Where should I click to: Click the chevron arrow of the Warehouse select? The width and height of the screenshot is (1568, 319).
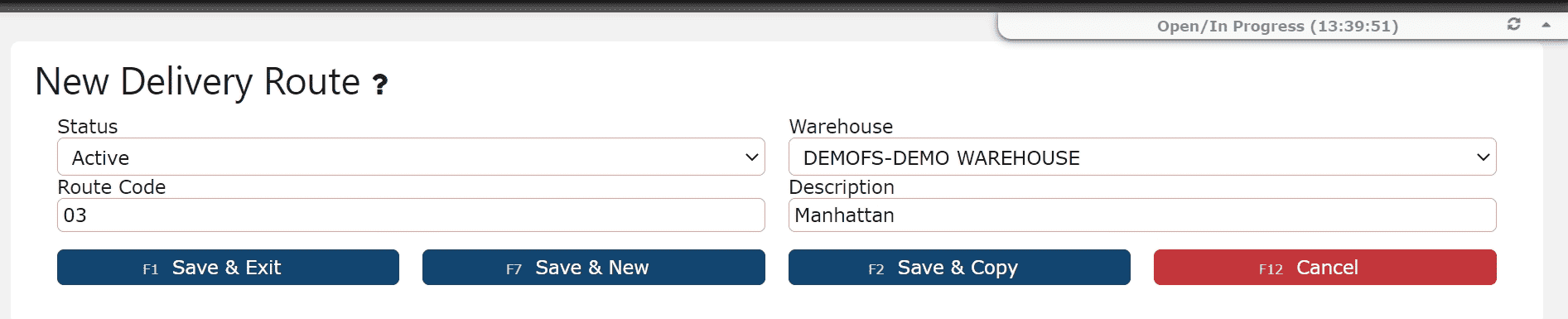pos(1484,157)
